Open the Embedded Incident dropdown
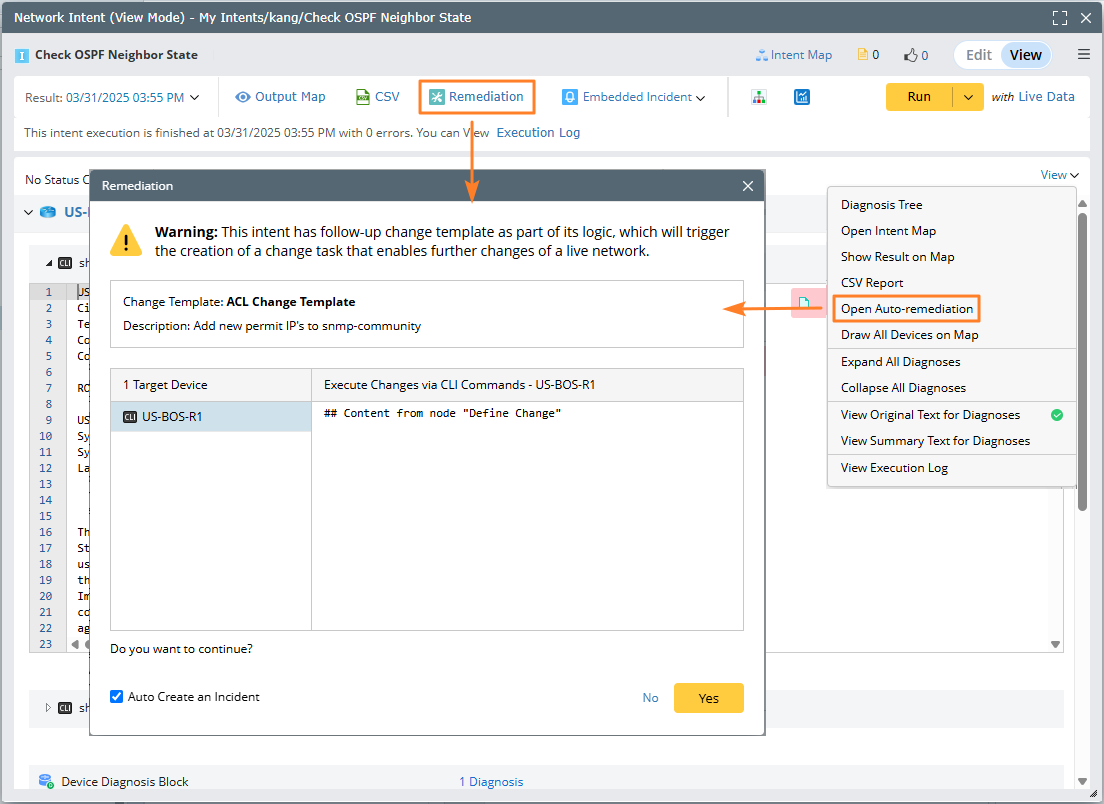Image resolution: width=1104 pixels, height=804 pixels. point(634,97)
